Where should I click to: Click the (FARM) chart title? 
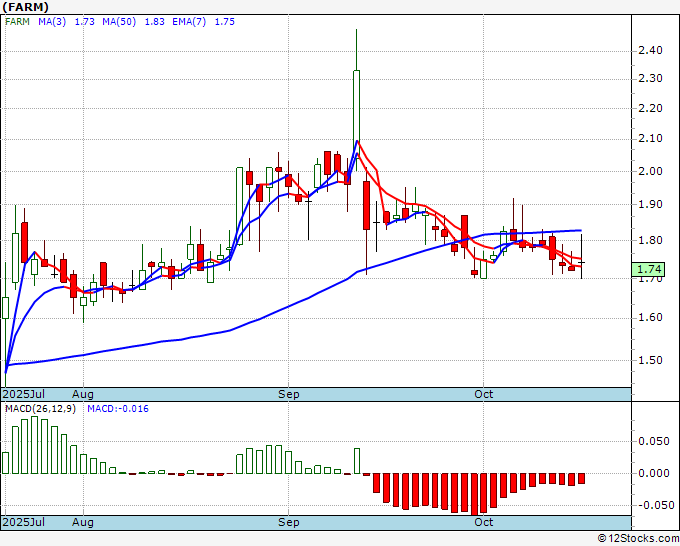pyautogui.click(x=26, y=7)
